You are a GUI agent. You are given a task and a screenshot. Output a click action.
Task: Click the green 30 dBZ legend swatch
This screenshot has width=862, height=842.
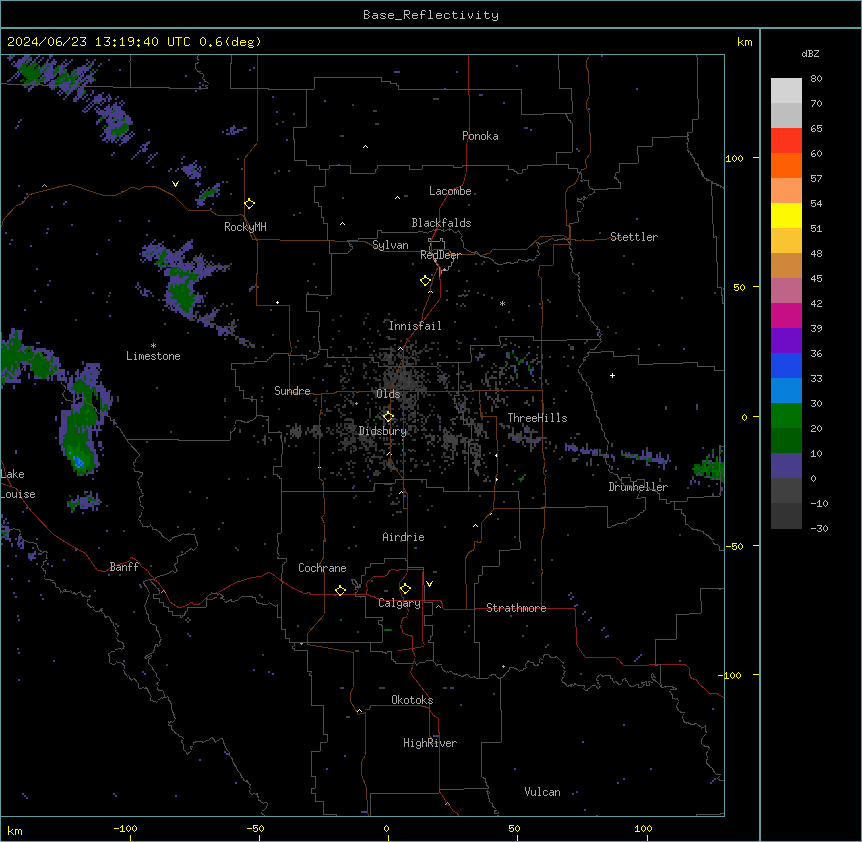click(x=786, y=416)
